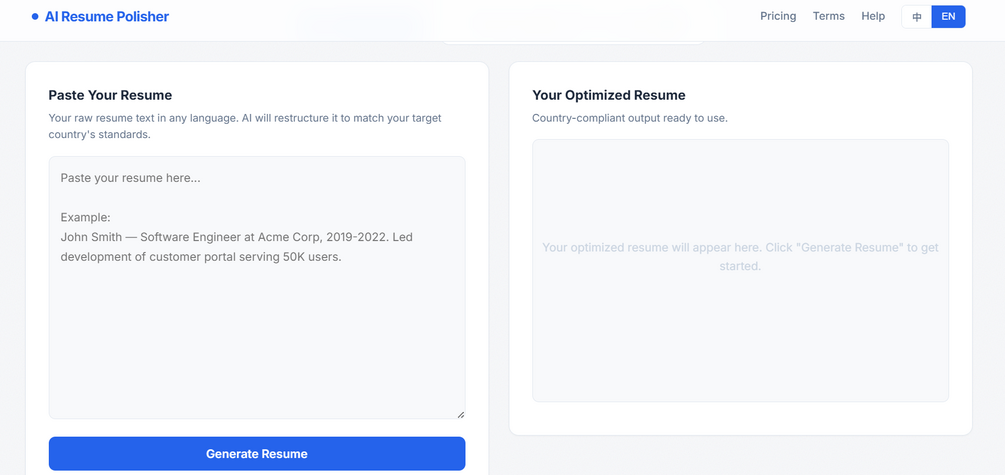1005x475 pixels.
Task: Click the optimized resume output box
Action: pyautogui.click(x=740, y=271)
